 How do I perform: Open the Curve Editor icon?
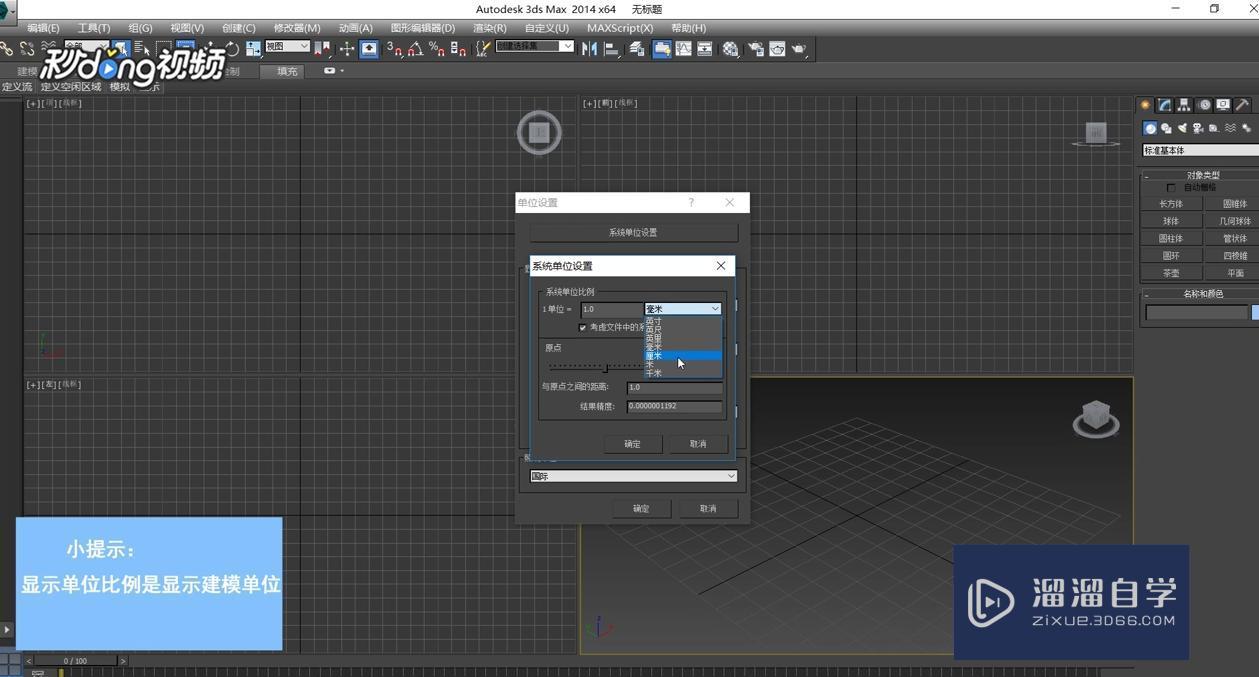pyautogui.click(x=683, y=48)
